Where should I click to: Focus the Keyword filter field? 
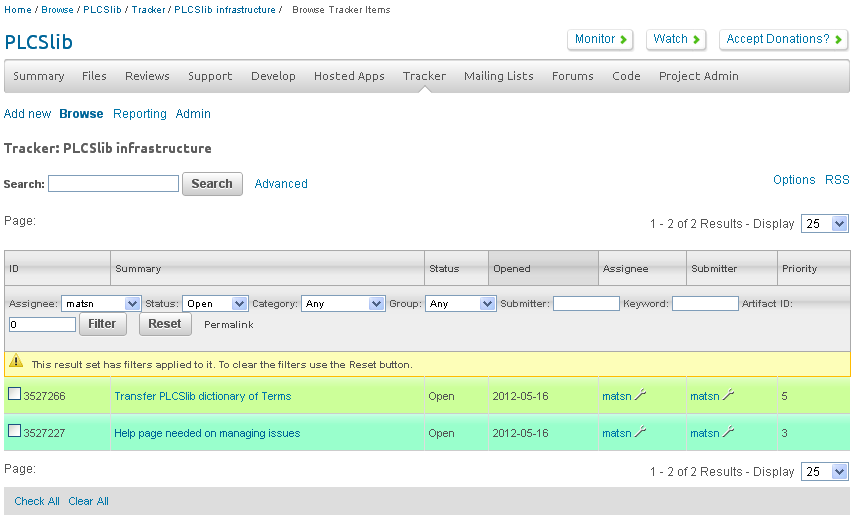[705, 303]
